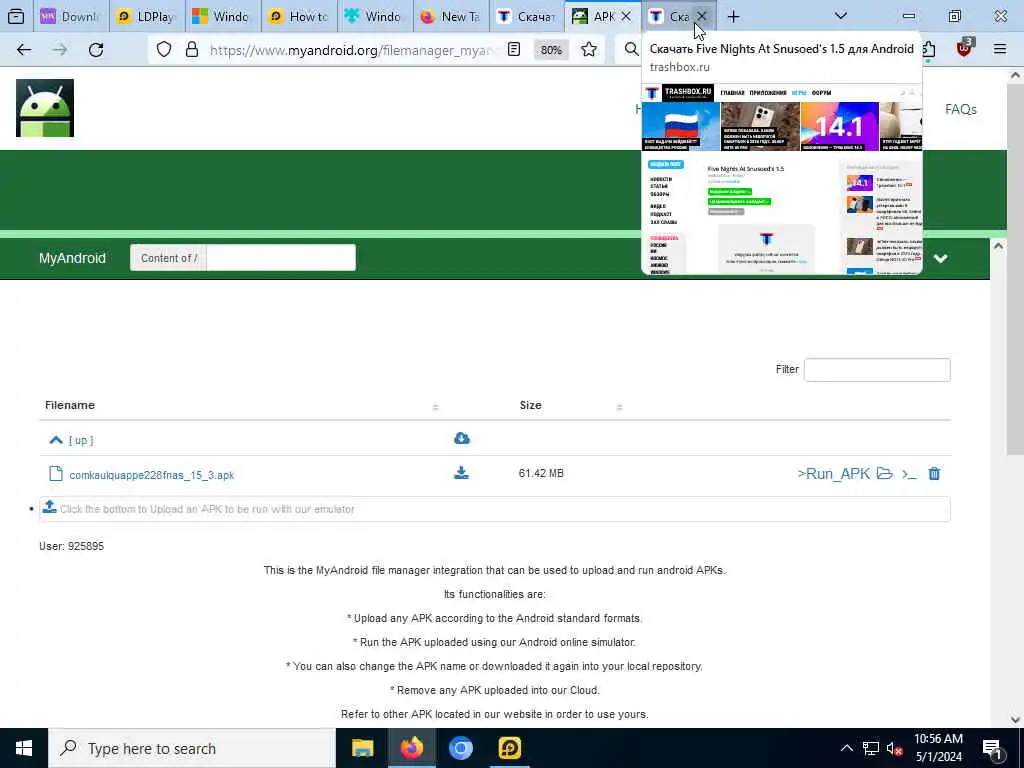Open the notification center icon
This screenshot has height=768, width=1024.
pos(992,748)
